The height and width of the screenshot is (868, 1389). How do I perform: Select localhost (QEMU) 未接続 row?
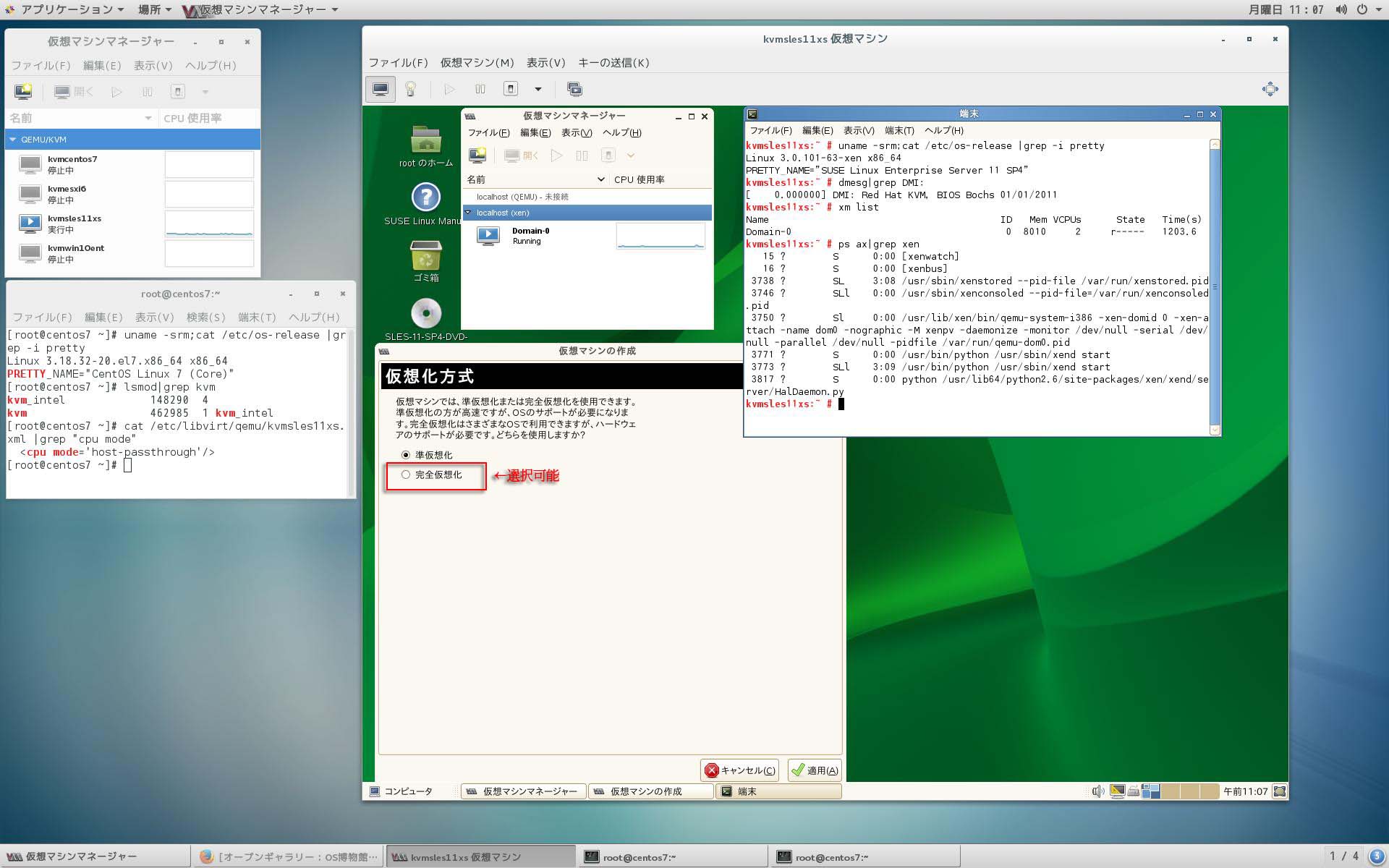[x=587, y=197]
